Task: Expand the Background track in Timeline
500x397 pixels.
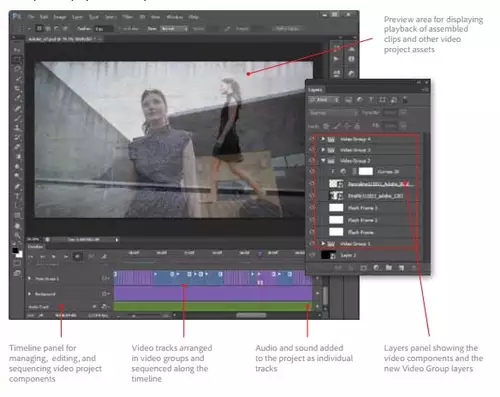Action: 29,294
